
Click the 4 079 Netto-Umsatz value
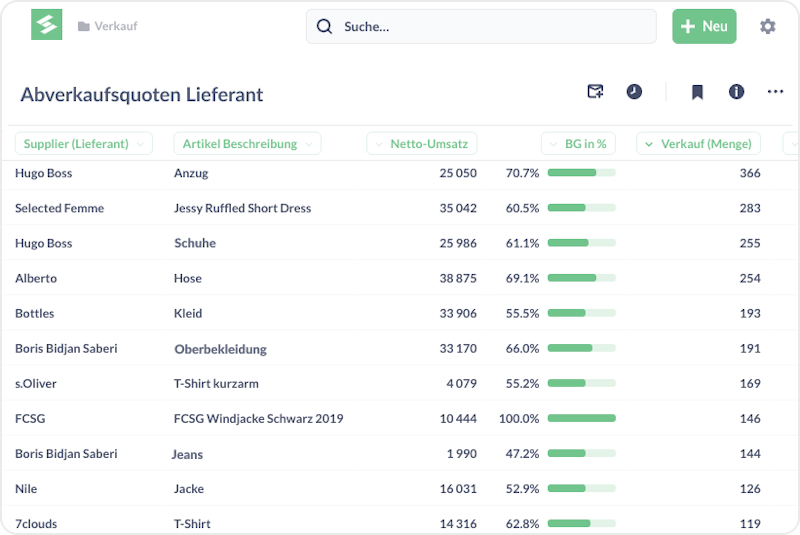pyautogui.click(x=462, y=384)
